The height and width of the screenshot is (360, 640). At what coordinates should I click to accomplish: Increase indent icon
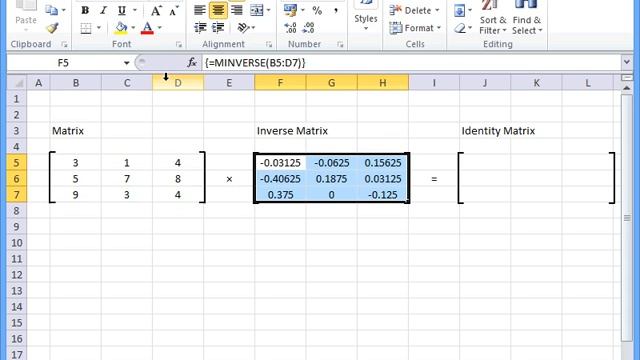tap(218, 27)
